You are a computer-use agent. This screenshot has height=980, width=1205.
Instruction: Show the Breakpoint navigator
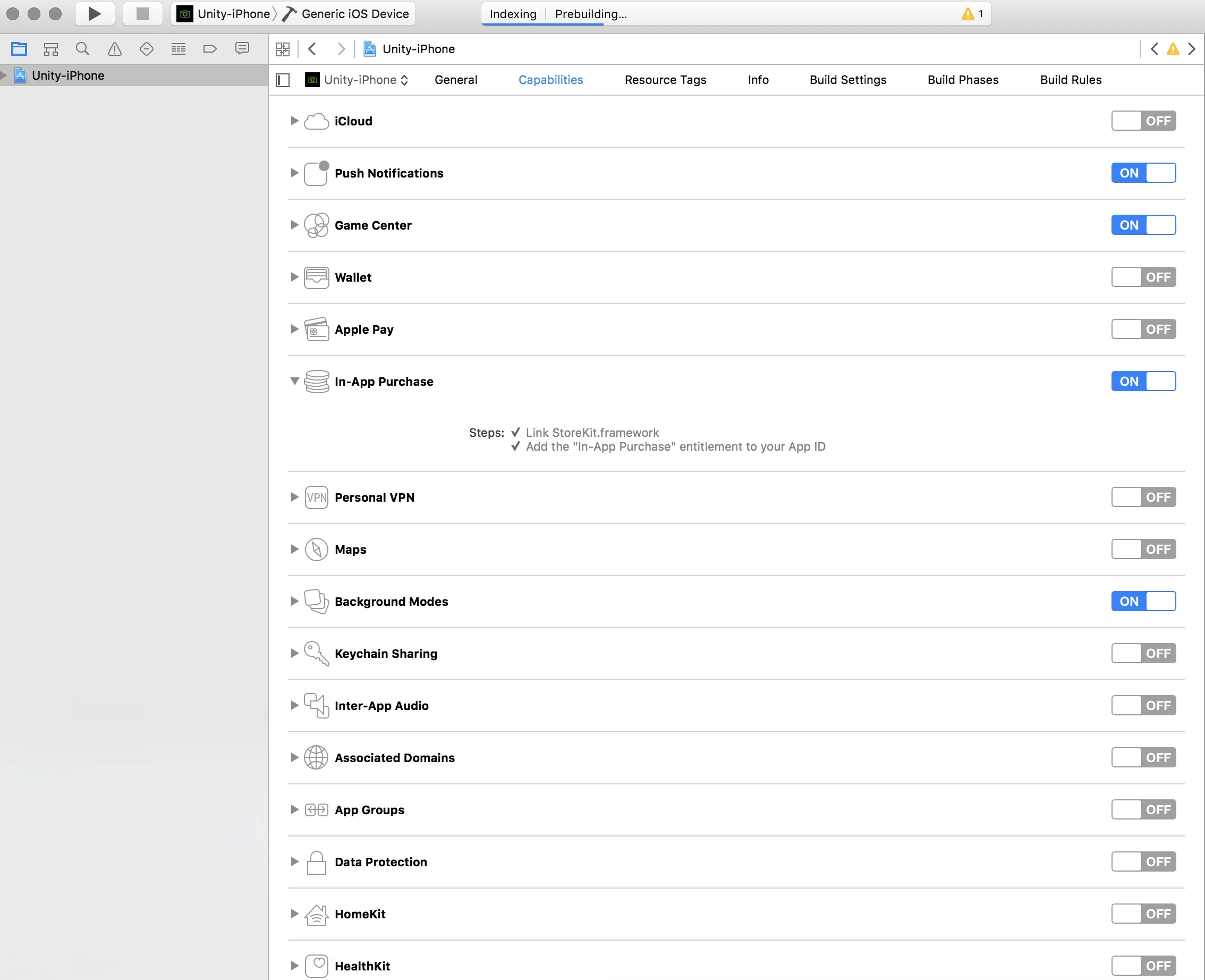210,49
